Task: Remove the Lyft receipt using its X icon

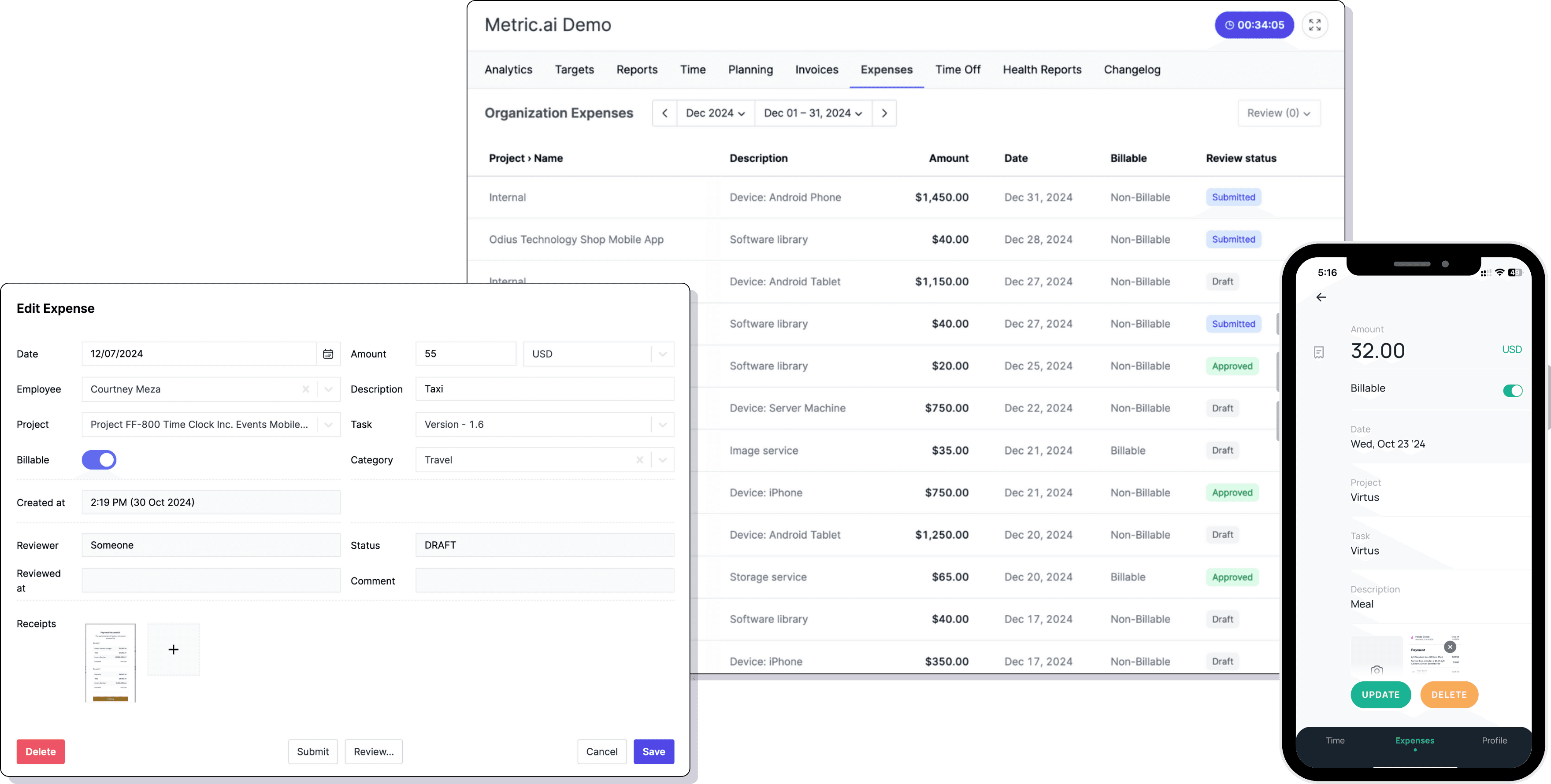Action: pos(1450,647)
